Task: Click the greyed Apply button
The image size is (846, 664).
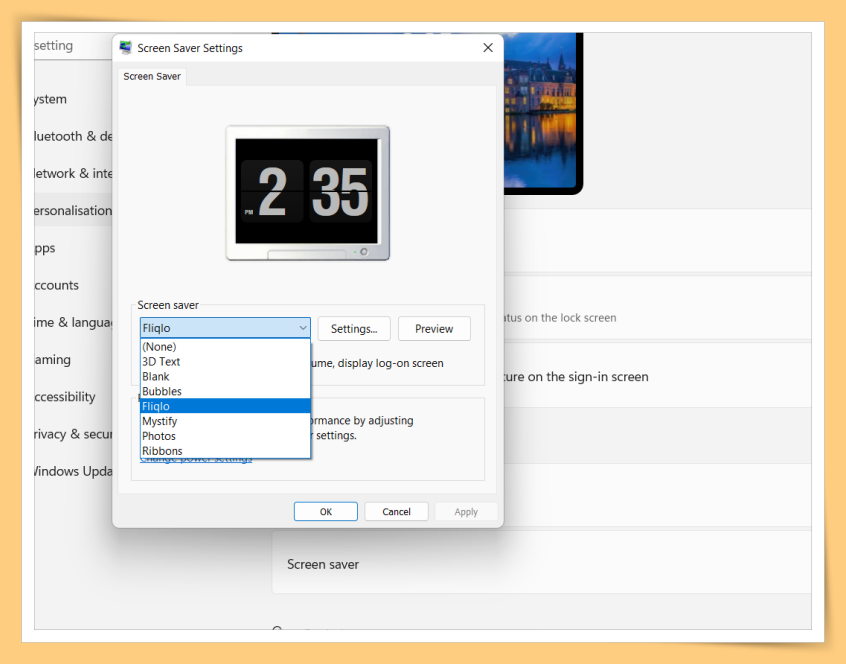Action: click(x=466, y=511)
